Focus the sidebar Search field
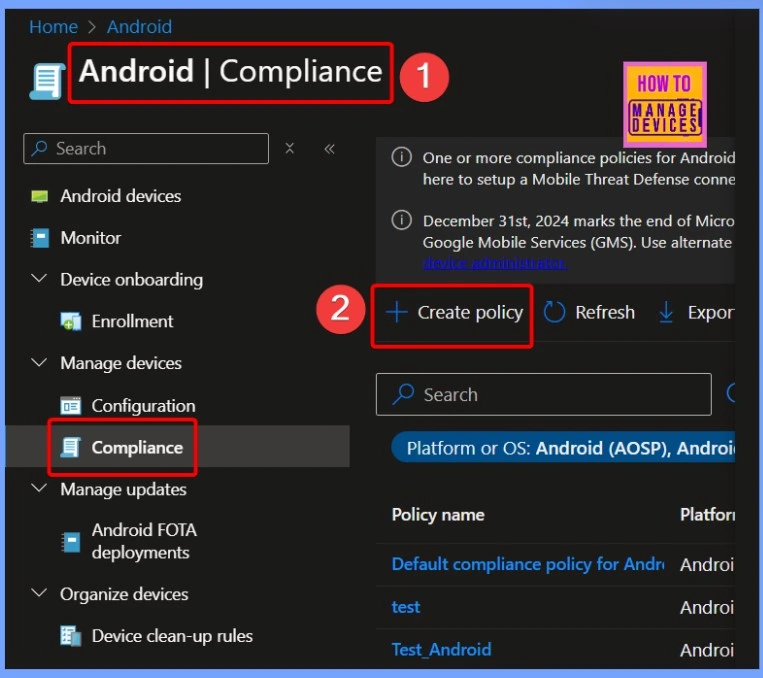 point(145,148)
